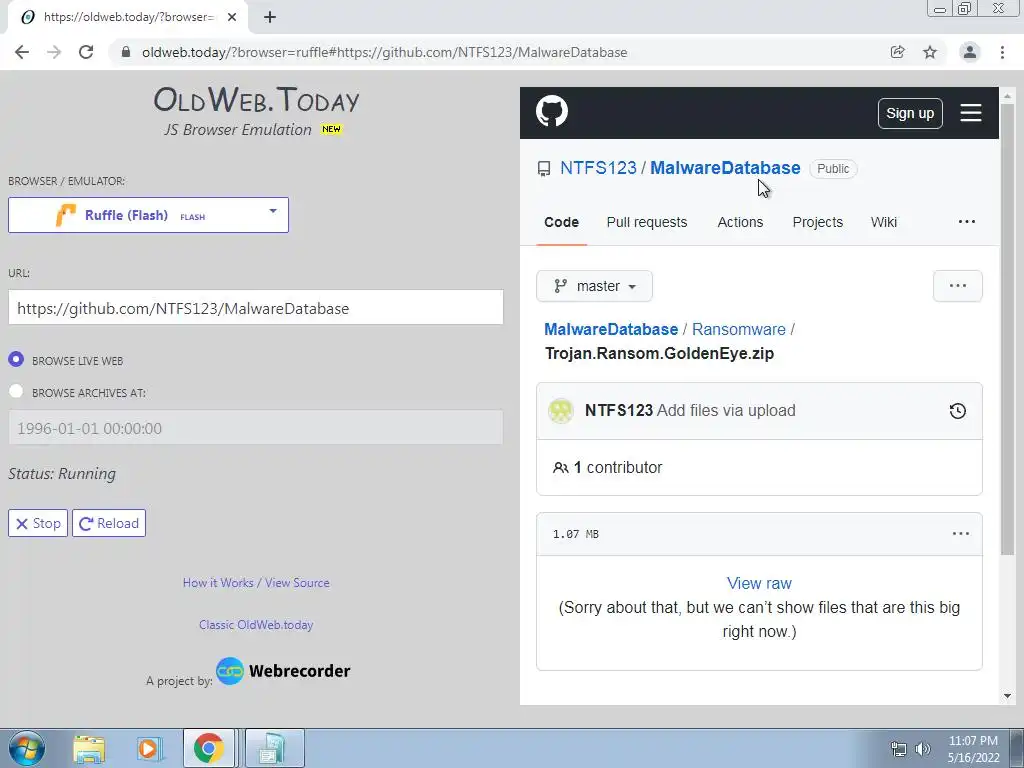
Task: Click the Reload emulator button
Action: click(109, 523)
